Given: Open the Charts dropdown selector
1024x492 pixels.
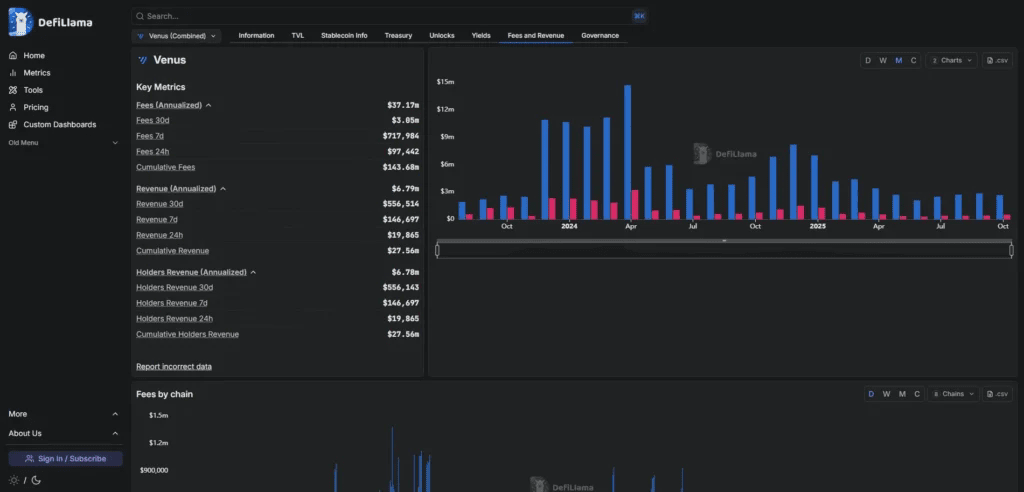Looking at the screenshot, I should coord(952,60).
